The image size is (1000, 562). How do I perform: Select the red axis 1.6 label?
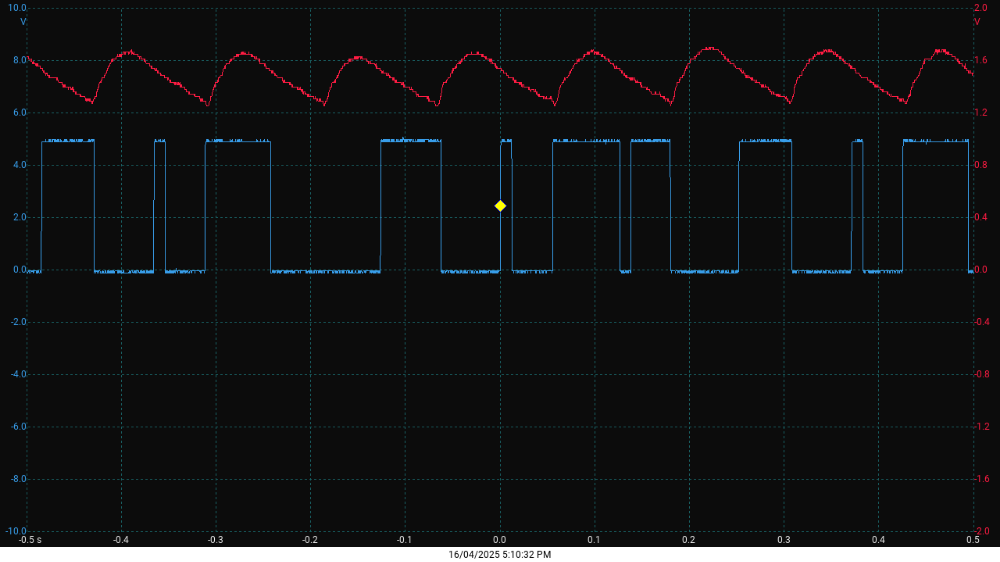click(x=982, y=60)
